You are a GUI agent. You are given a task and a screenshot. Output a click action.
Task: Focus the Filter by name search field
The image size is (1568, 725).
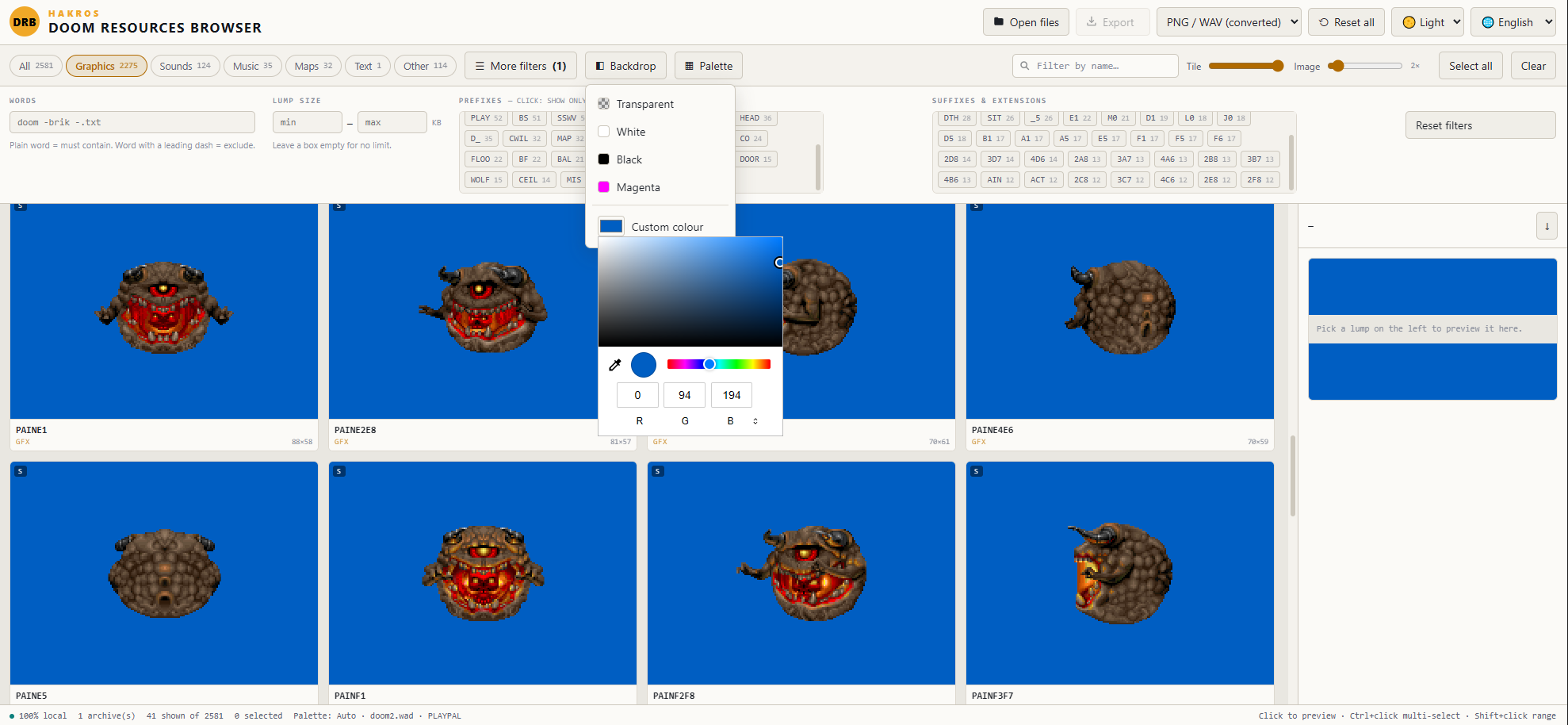pos(1095,66)
